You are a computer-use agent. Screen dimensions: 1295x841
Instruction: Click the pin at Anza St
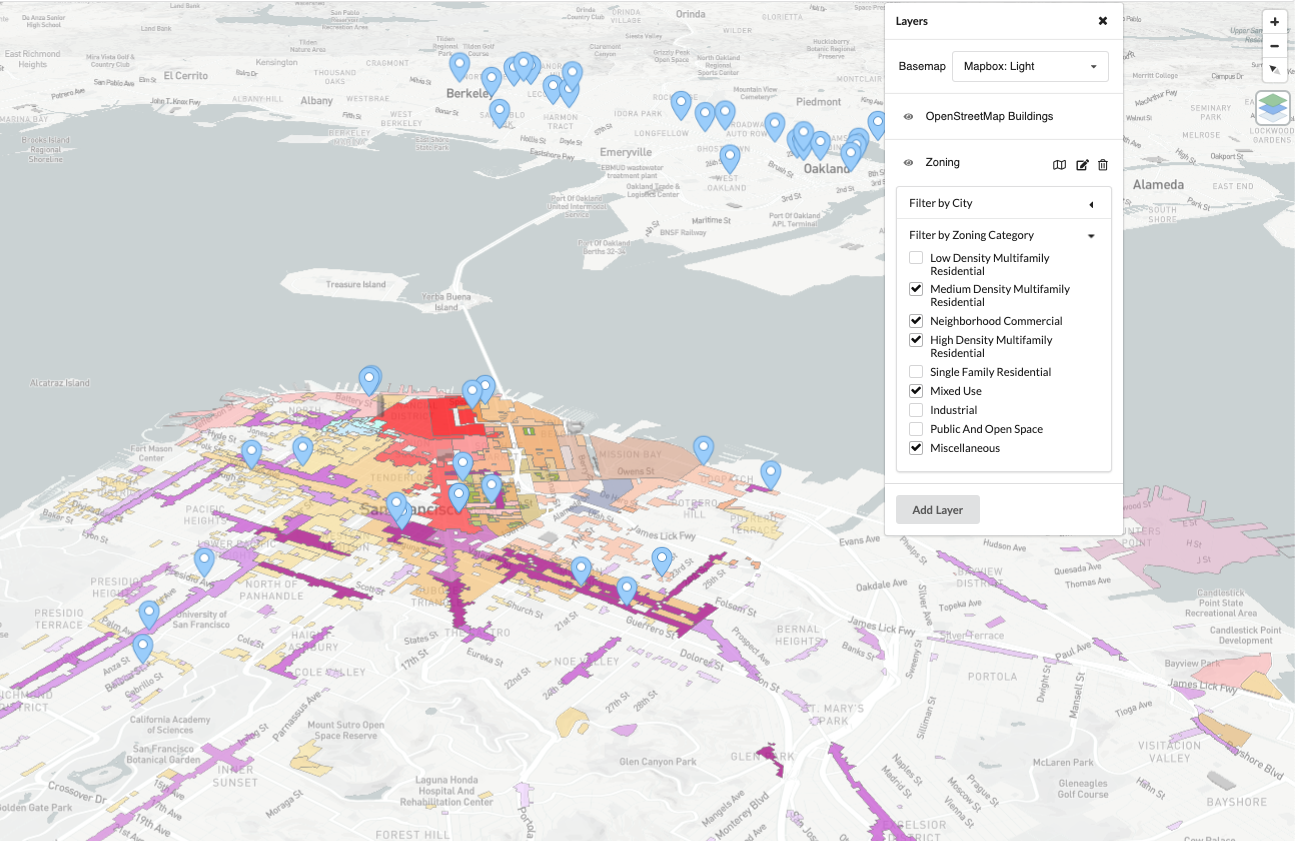143,648
